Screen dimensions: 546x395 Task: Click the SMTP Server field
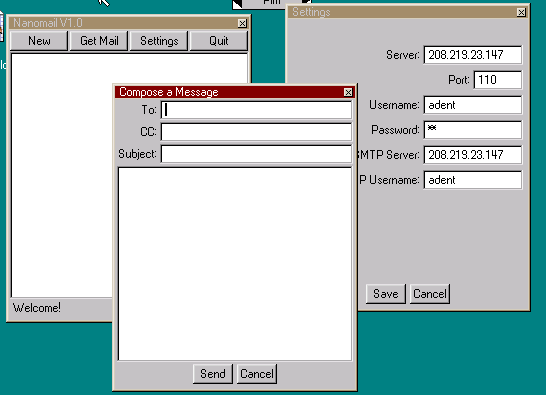point(473,155)
